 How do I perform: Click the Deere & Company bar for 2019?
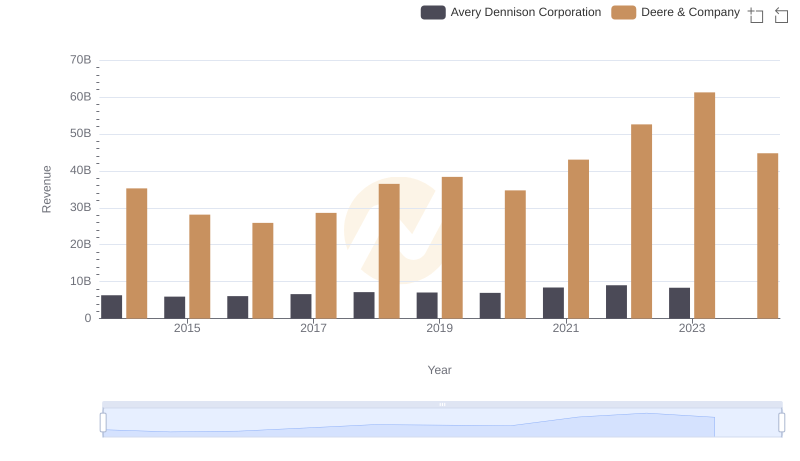pyautogui.click(x=452, y=247)
